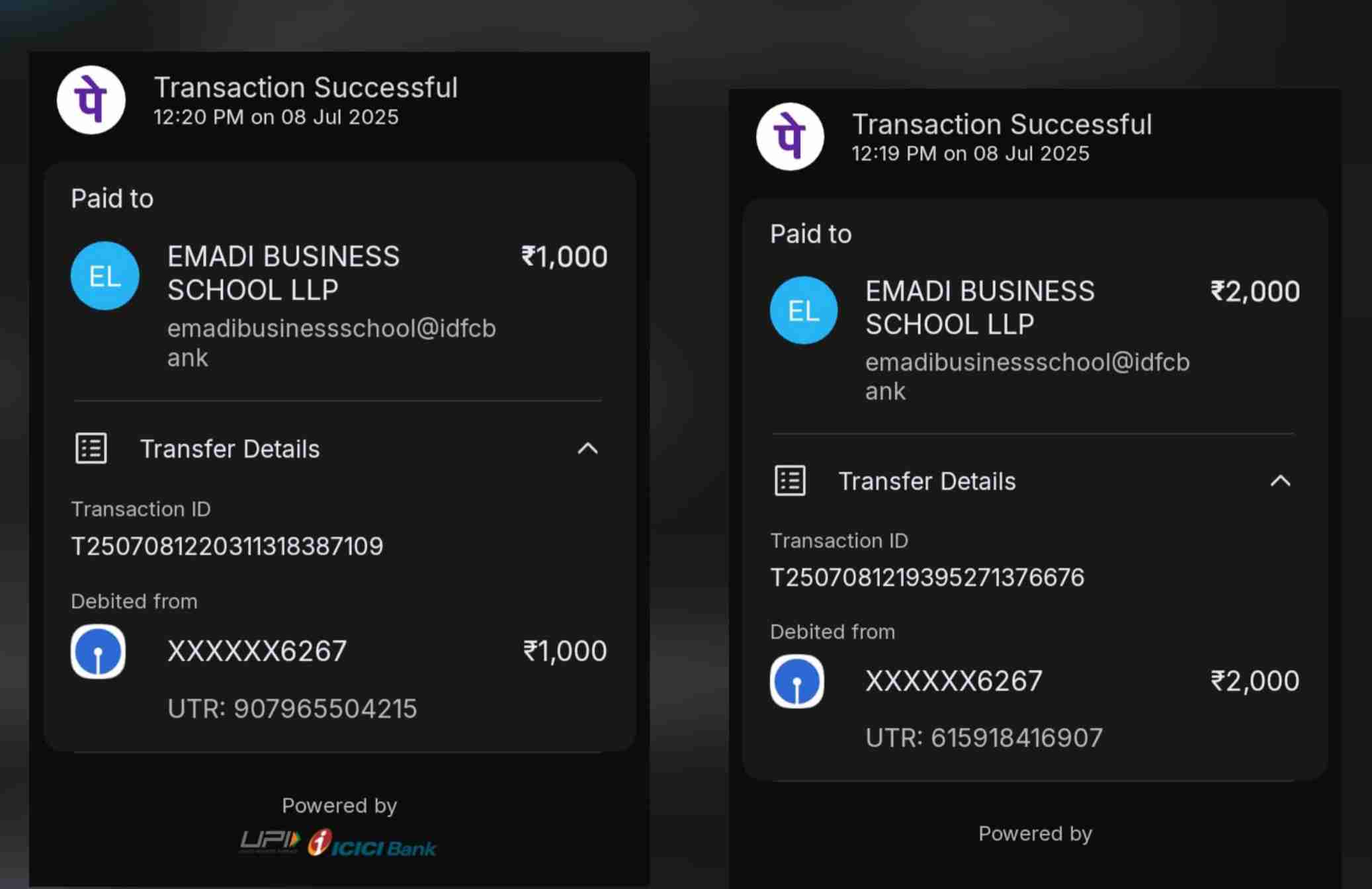Click EMADI BUSINESS SCHOOL LLP name, left receipt
The image size is (1372, 889).
click(x=283, y=273)
